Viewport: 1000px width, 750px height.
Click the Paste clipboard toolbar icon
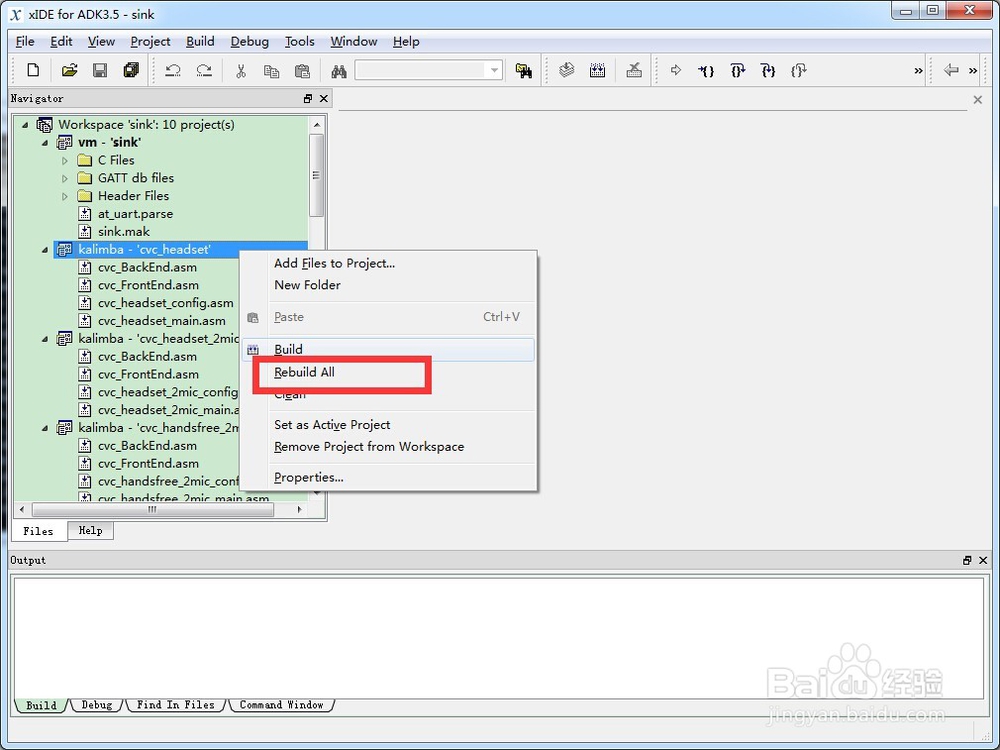pyautogui.click(x=302, y=70)
